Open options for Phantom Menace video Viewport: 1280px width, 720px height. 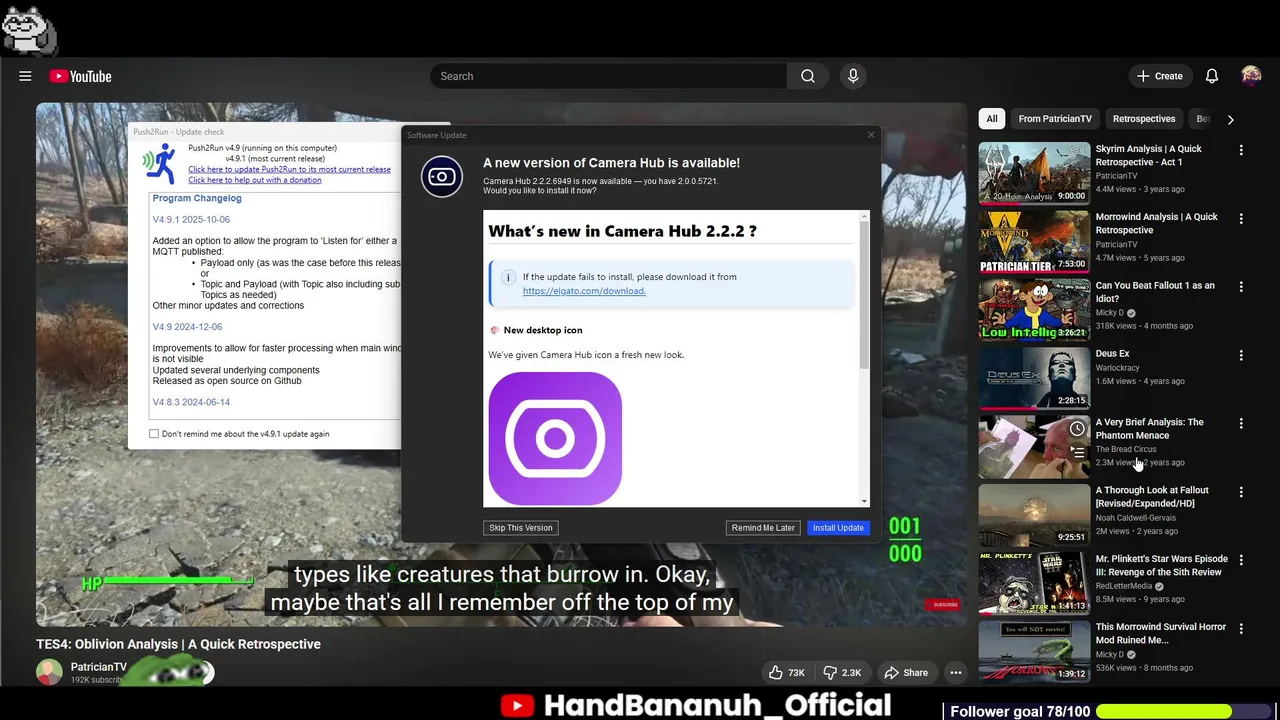coord(1241,423)
